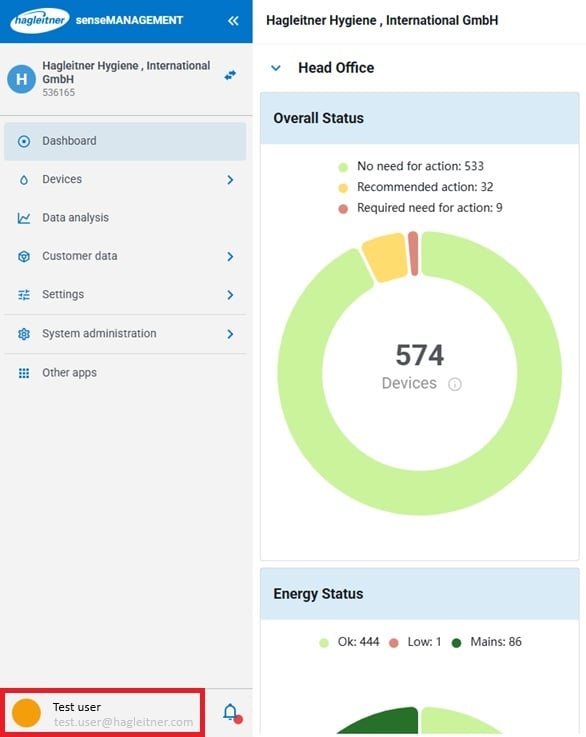Click the page title Hagleitner Hygiene, International GmbH
Image resolution: width=586 pixels, height=737 pixels.
[382, 21]
